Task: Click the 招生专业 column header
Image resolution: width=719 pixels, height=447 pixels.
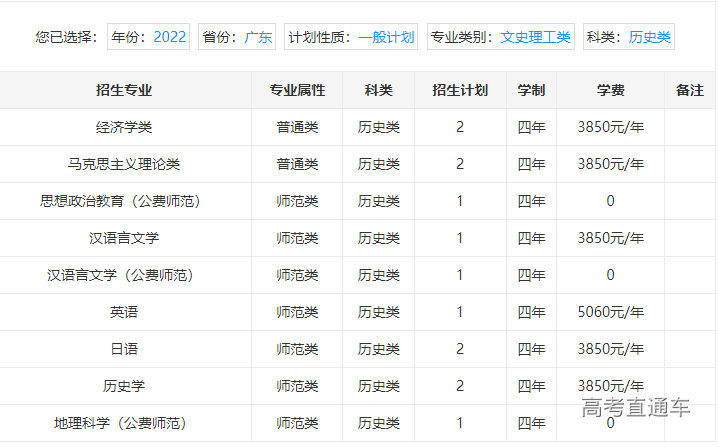Action: (124, 90)
